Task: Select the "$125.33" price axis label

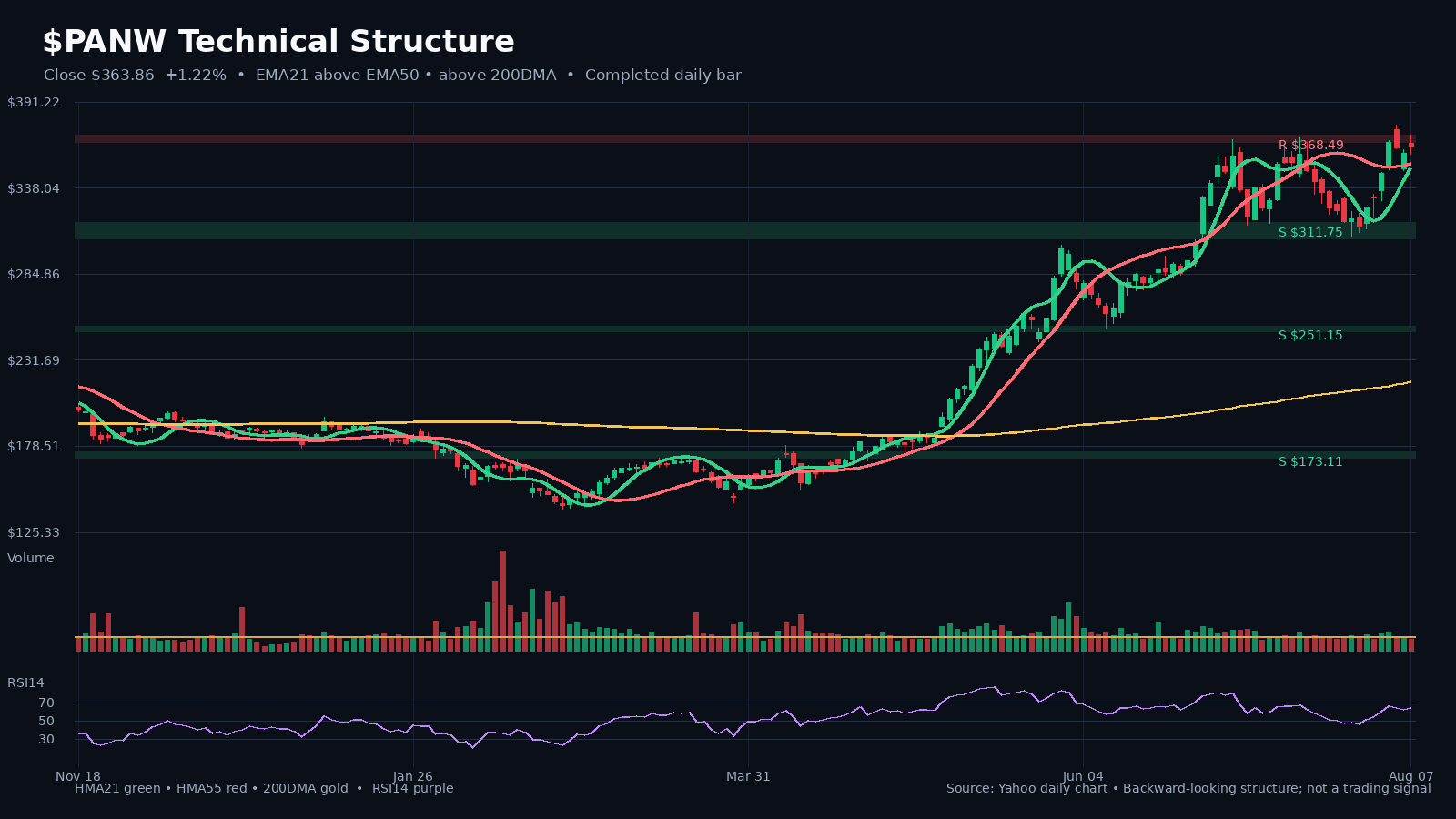Action: 34,532
